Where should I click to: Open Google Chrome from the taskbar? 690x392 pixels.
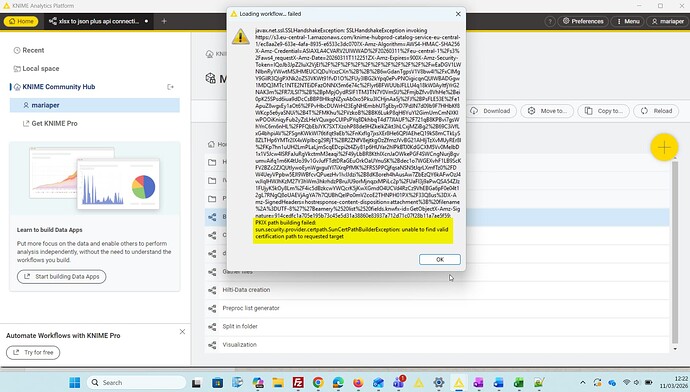318,383
